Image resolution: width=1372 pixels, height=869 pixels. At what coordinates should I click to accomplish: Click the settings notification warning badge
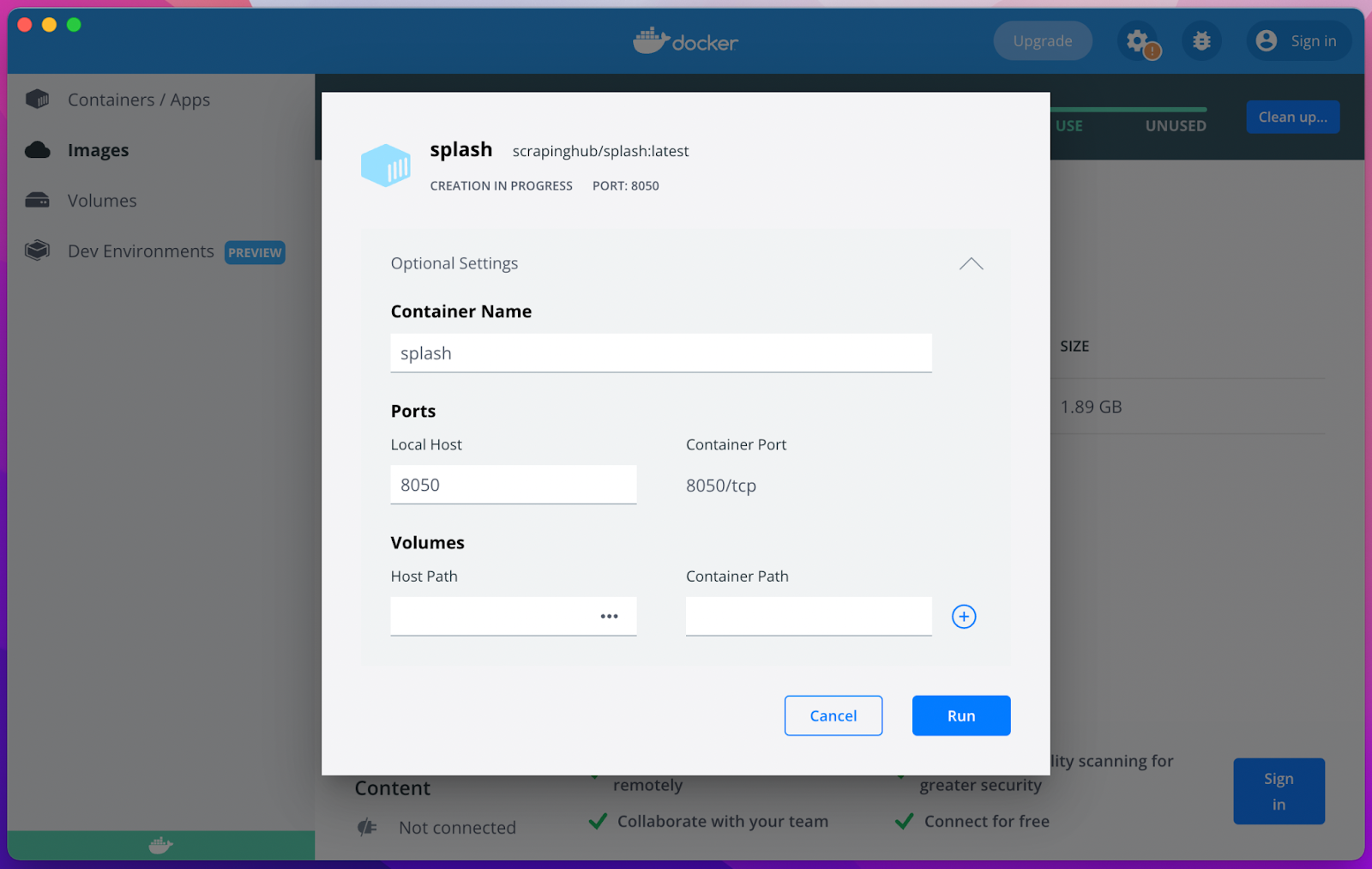[x=1152, y=51]
